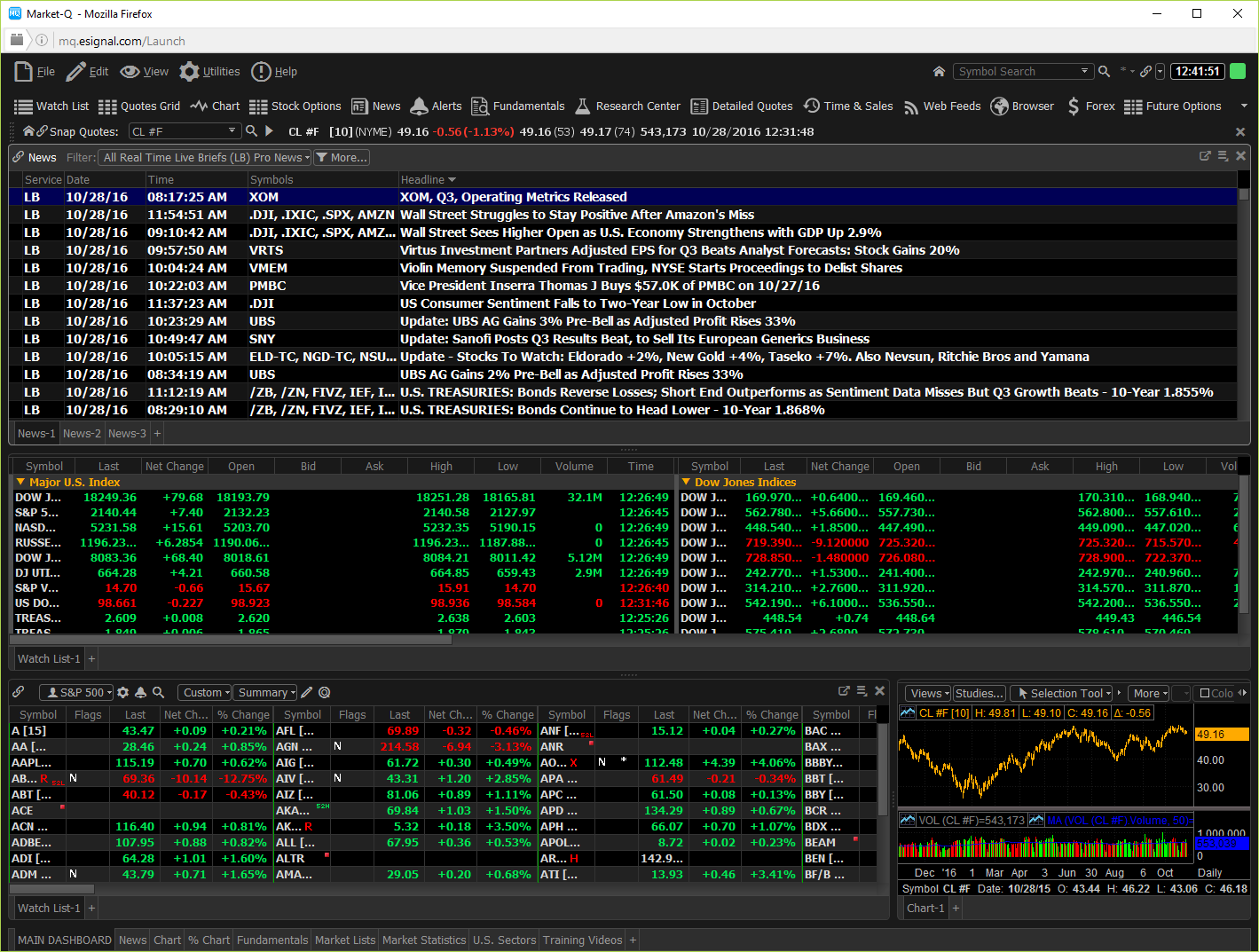Open the Quotes Grid tool
This screenshot has width=1259, height=952.
point(139,106)
